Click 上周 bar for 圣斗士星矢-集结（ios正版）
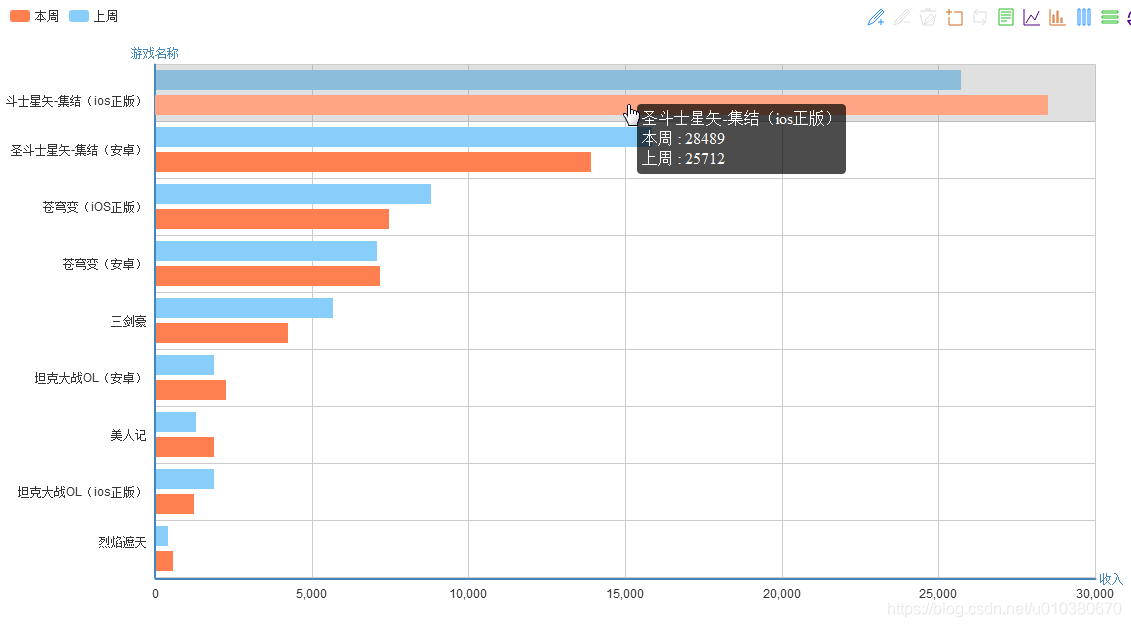The width and height of the screenshot is (1131, 627). coord(558,80)
